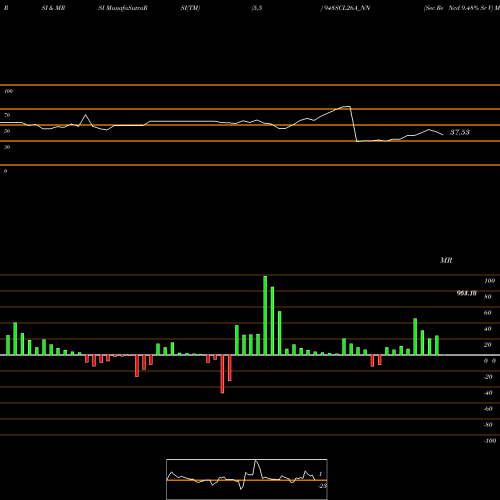Click the RSI axis label 30
500x500 pixels.
[7, 147]
